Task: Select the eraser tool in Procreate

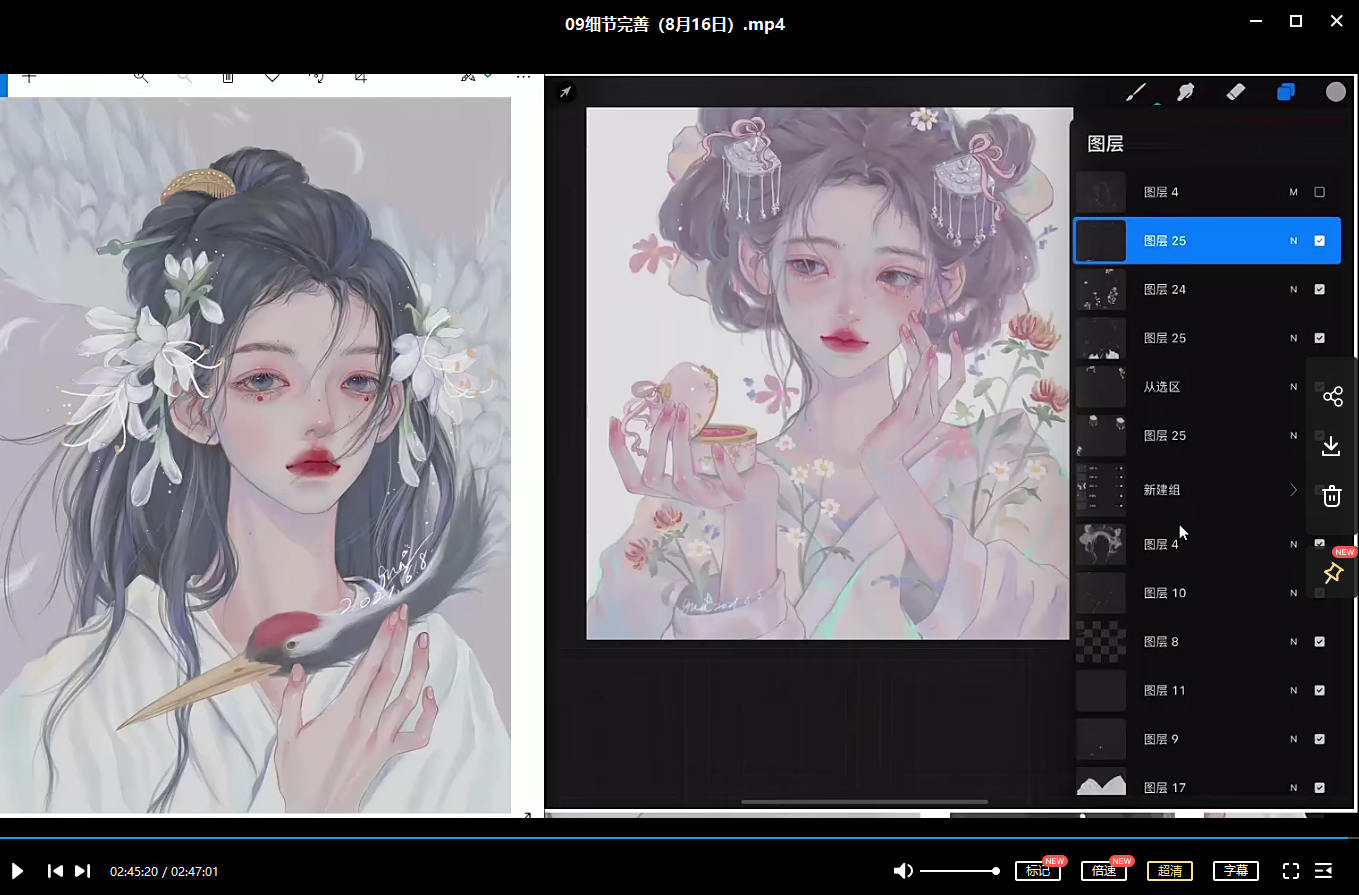Action: 1235,92
